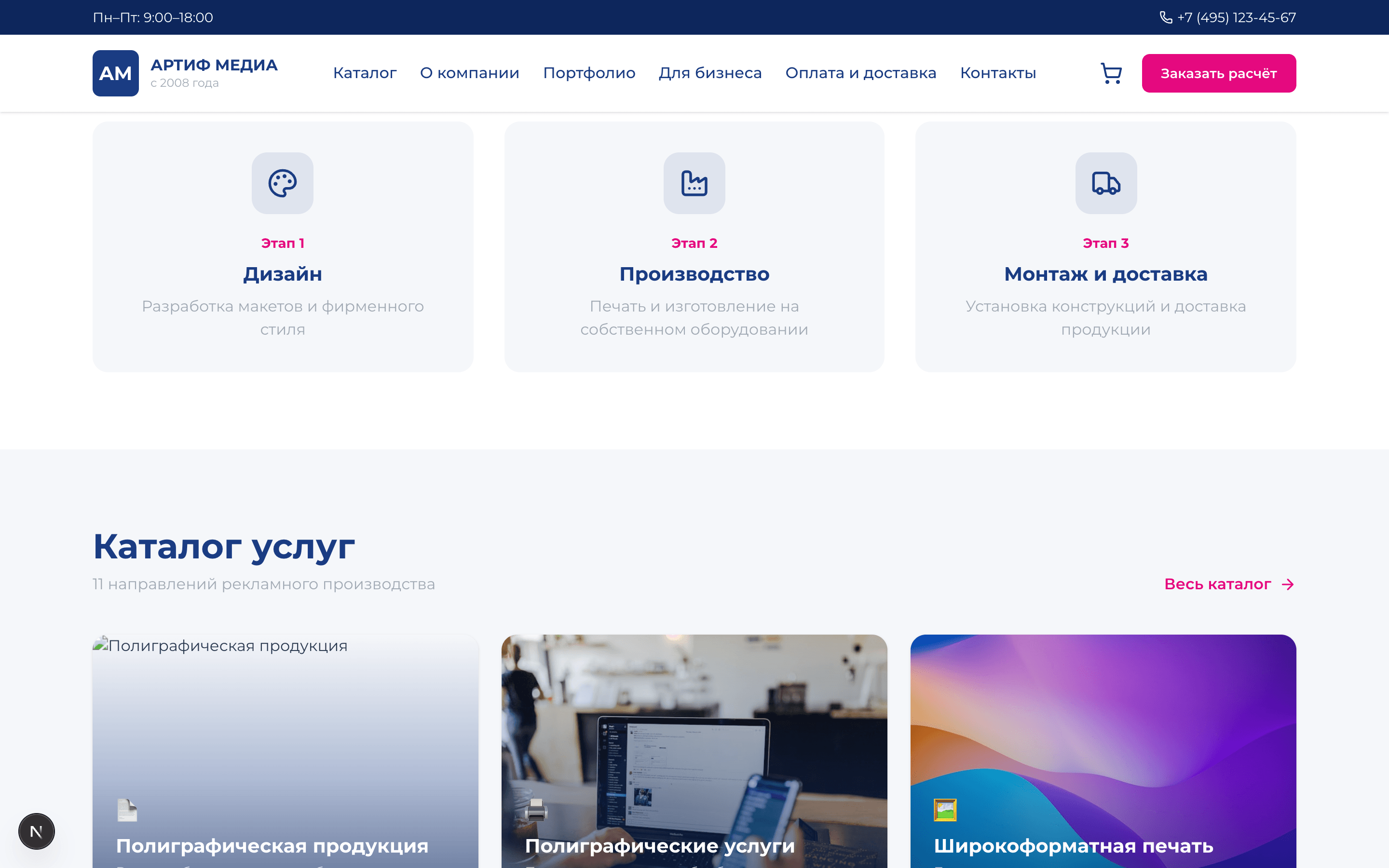The width and height of the screenshot is (1389, 868).
Task: Click the Каталог услуг heading
Action: point(224,546)
